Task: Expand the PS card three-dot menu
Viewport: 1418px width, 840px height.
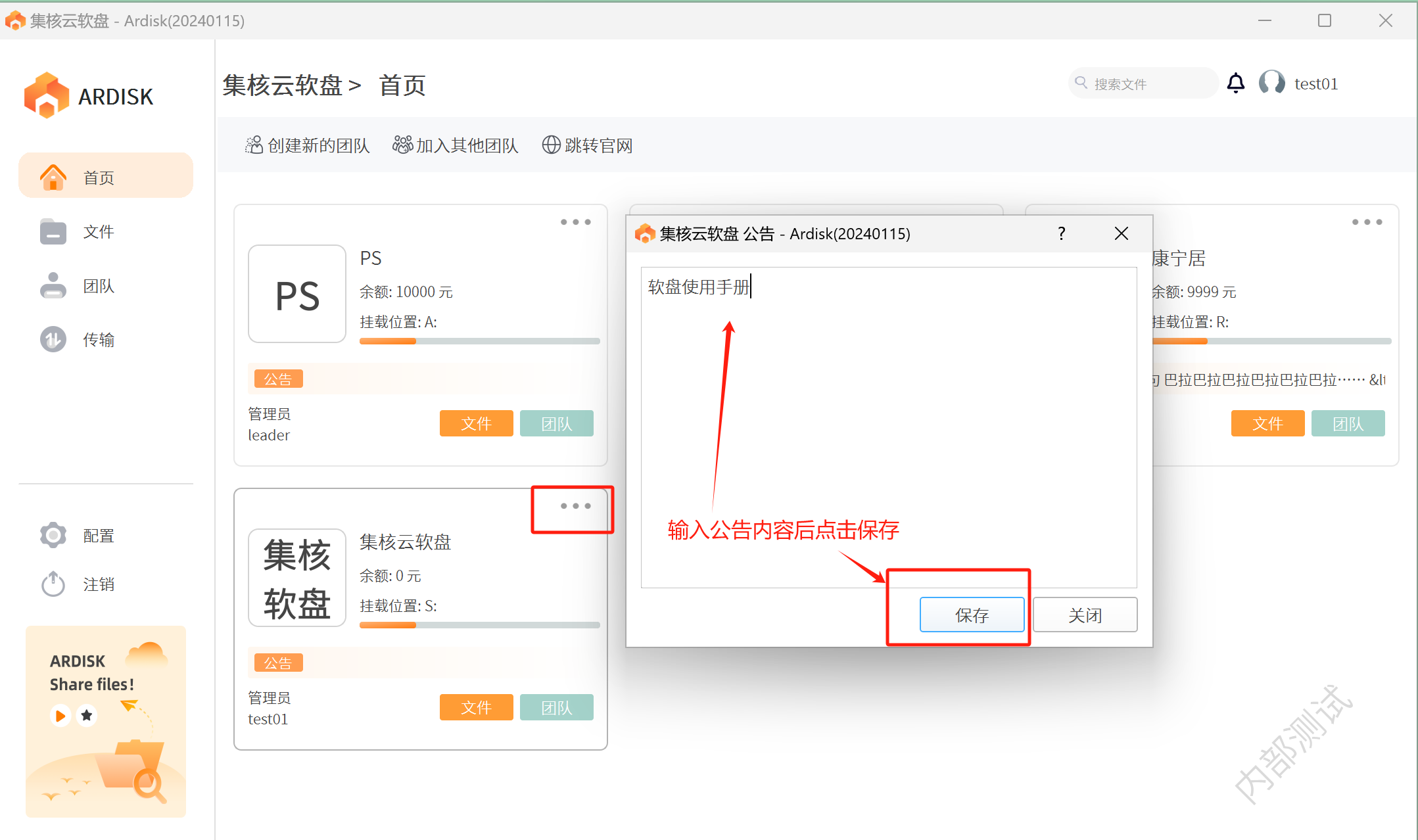Action: [x=575, y=222]
